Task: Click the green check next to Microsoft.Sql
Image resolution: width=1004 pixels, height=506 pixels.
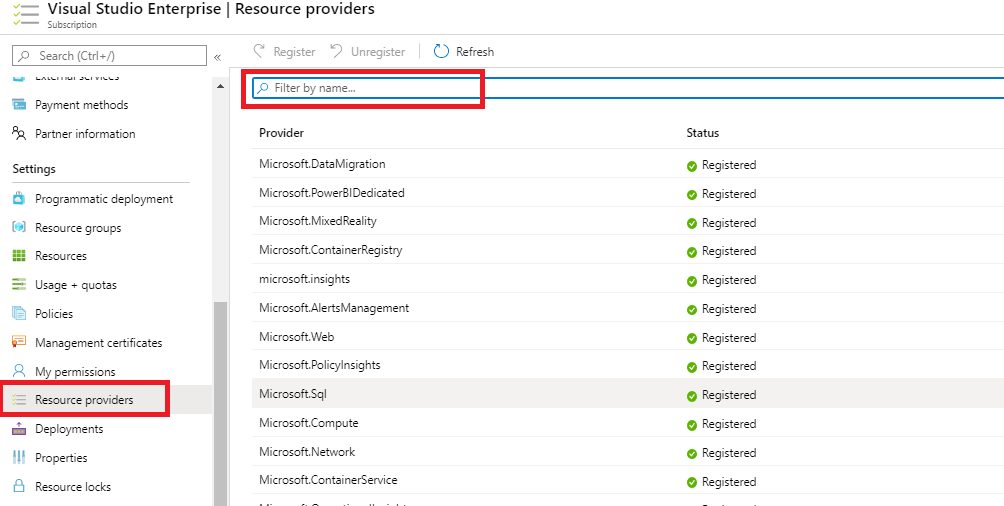Action: 692,396
